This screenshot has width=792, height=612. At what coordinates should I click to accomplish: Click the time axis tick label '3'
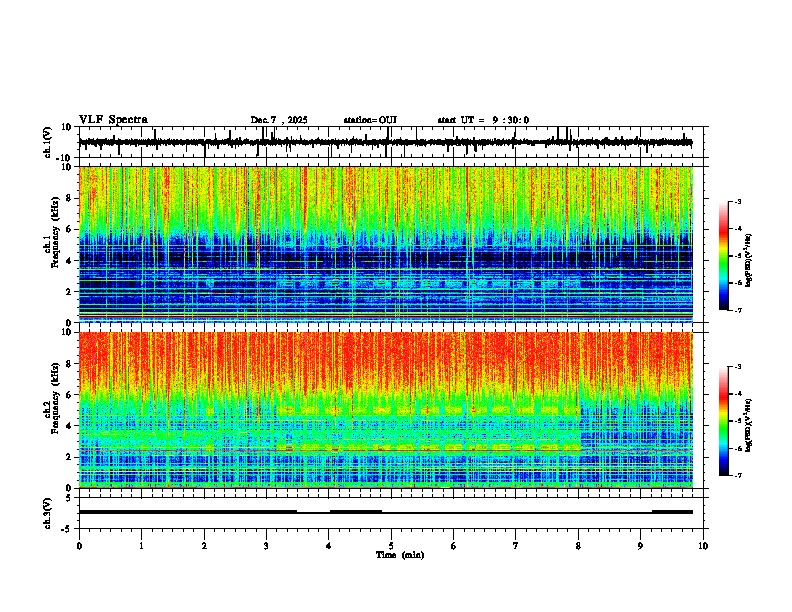266,546
